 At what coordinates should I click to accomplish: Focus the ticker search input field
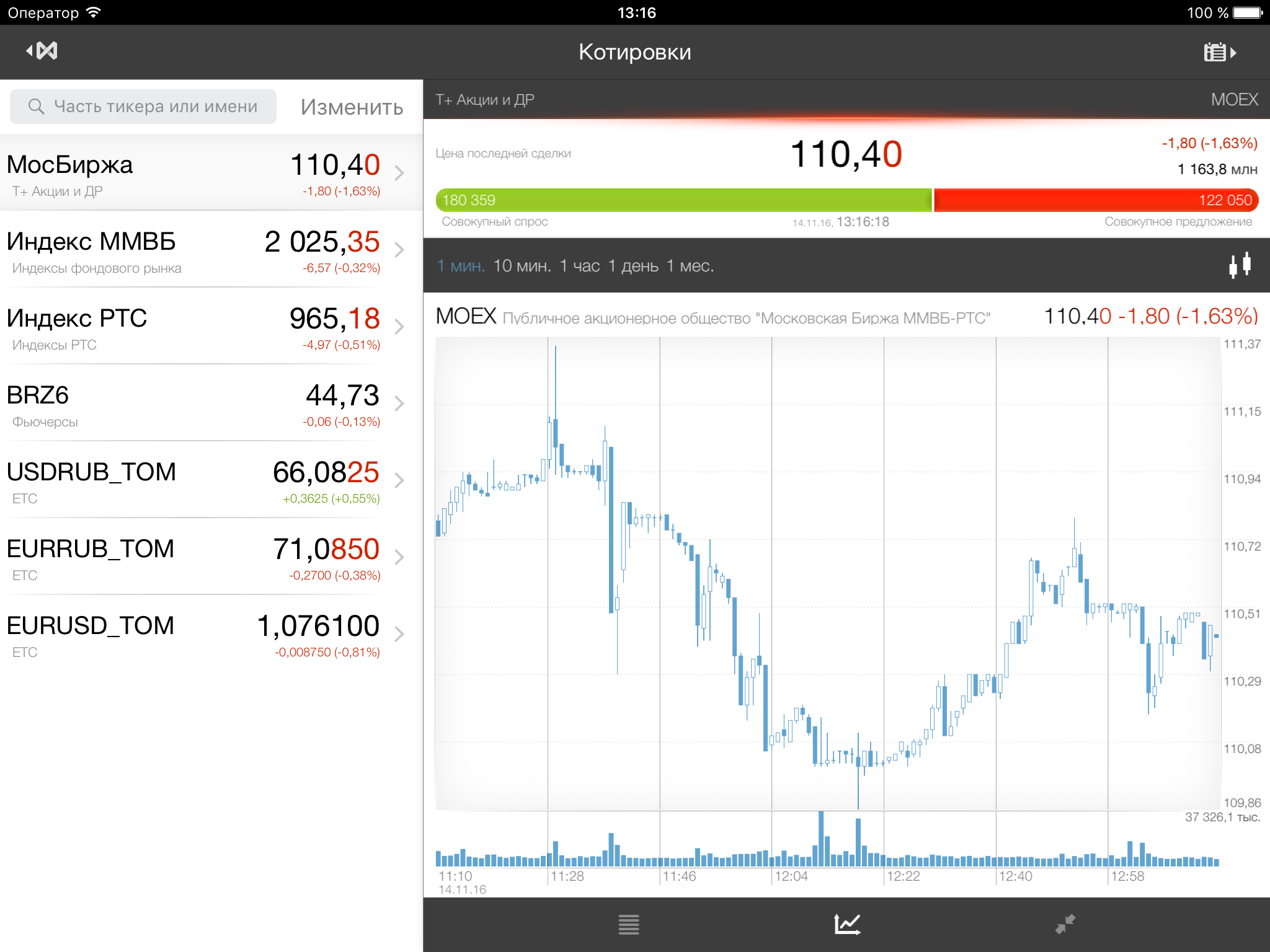point(155,107)
